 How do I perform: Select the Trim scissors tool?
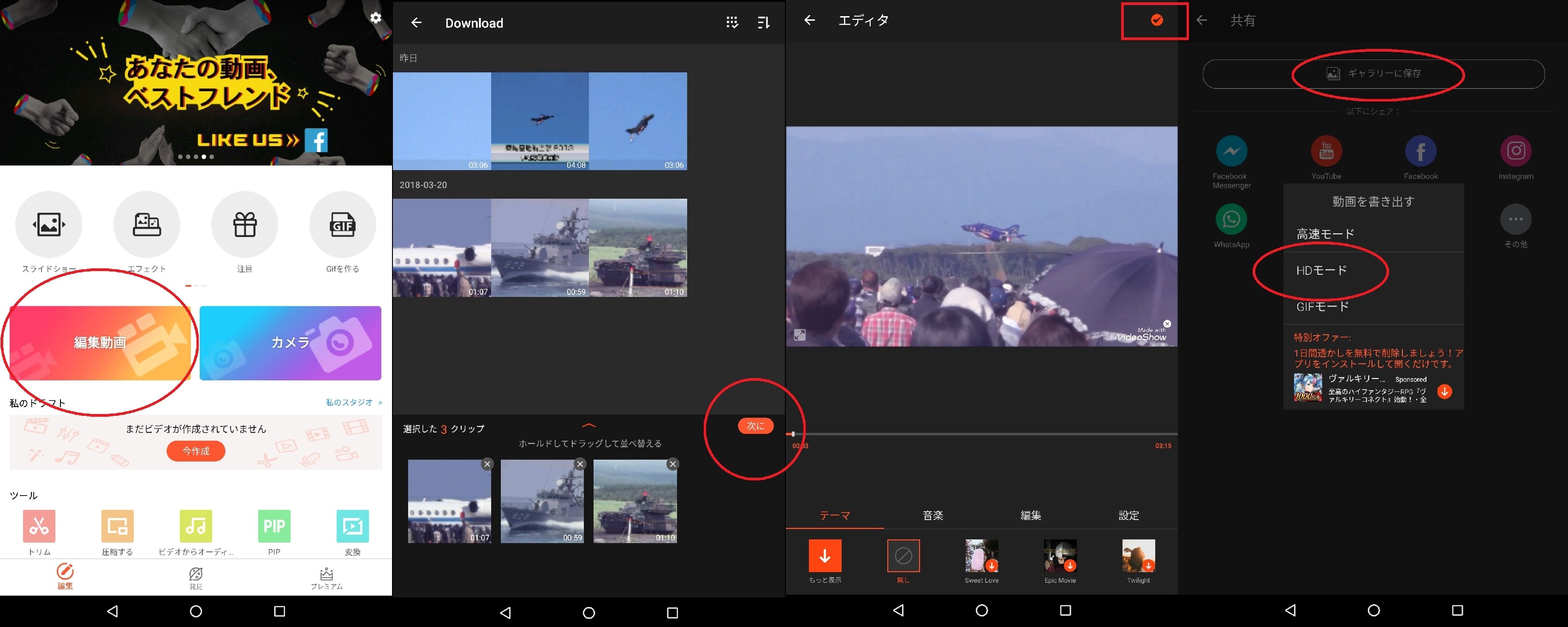tap(39, 526)
